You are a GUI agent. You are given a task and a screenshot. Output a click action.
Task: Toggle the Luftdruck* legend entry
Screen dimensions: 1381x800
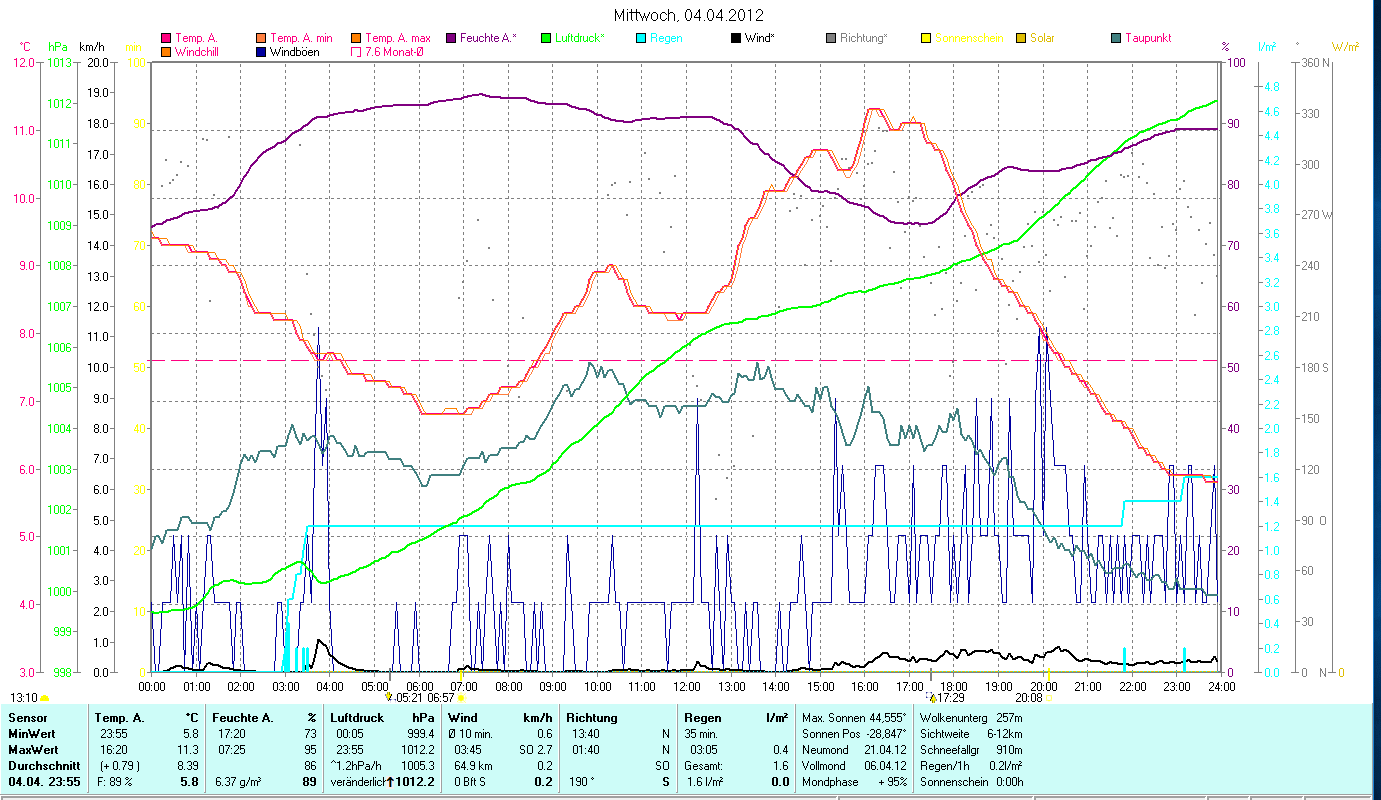coord(572,38)
